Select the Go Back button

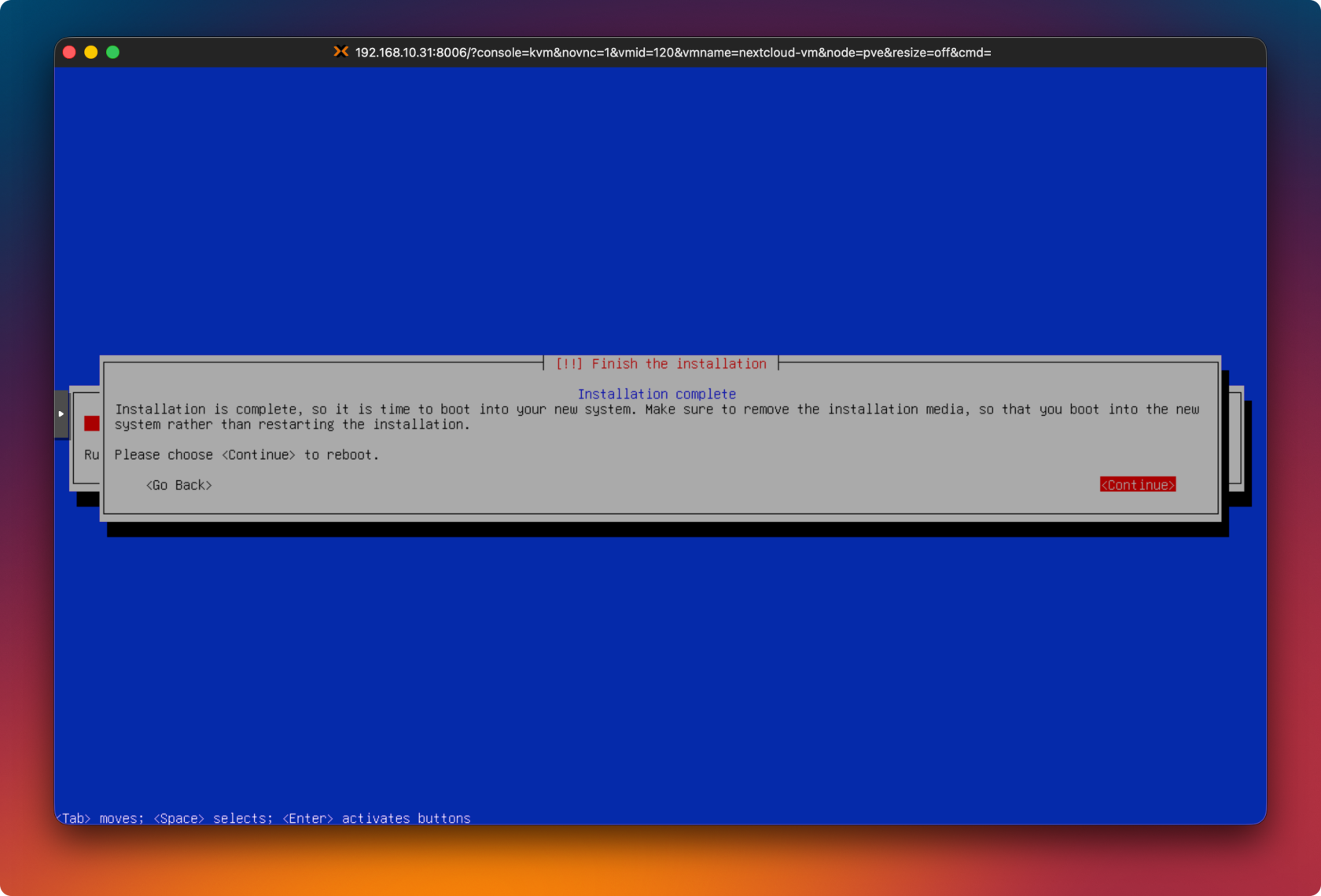(178, 485)
